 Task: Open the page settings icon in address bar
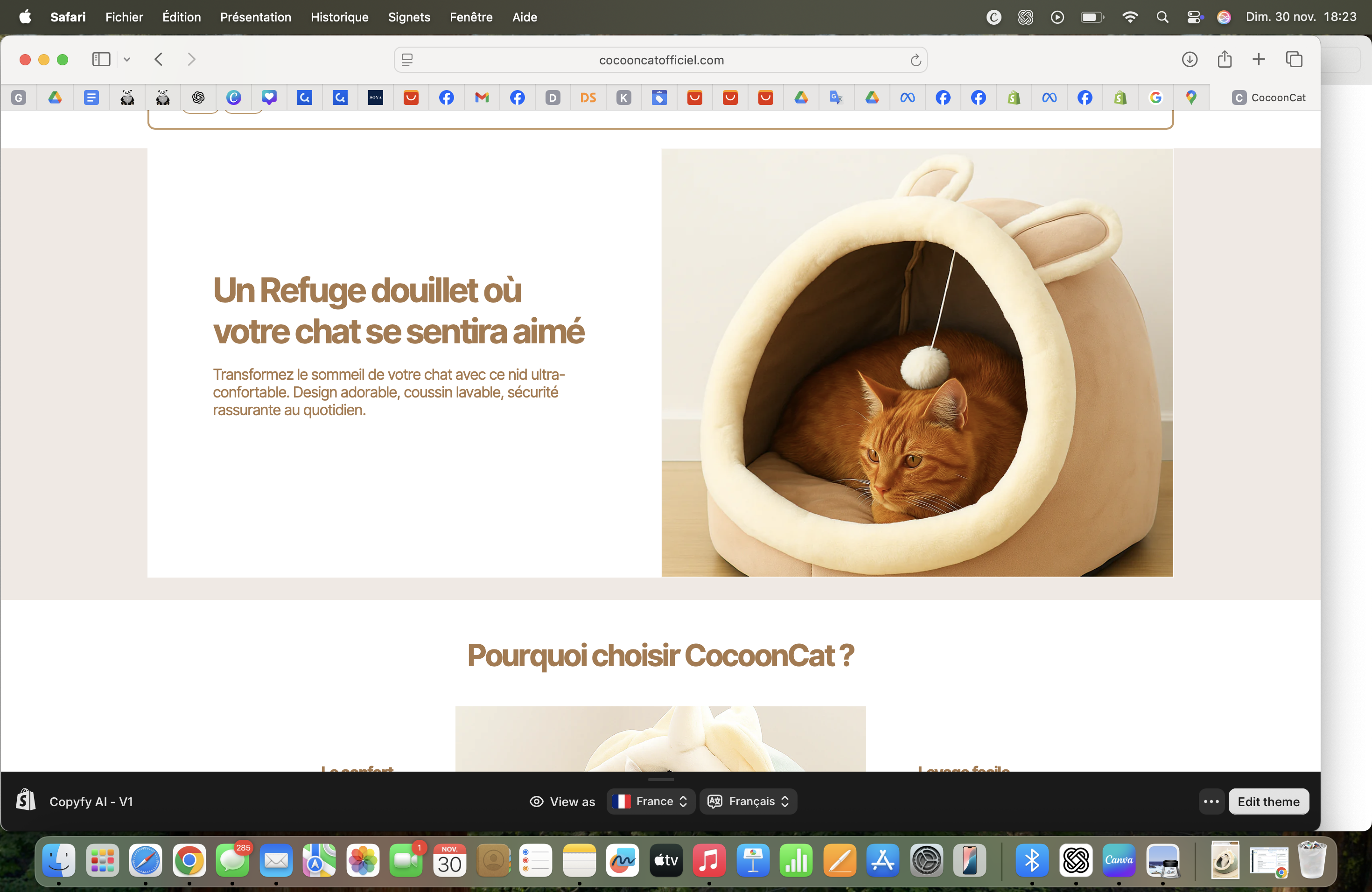click(407, 60)
